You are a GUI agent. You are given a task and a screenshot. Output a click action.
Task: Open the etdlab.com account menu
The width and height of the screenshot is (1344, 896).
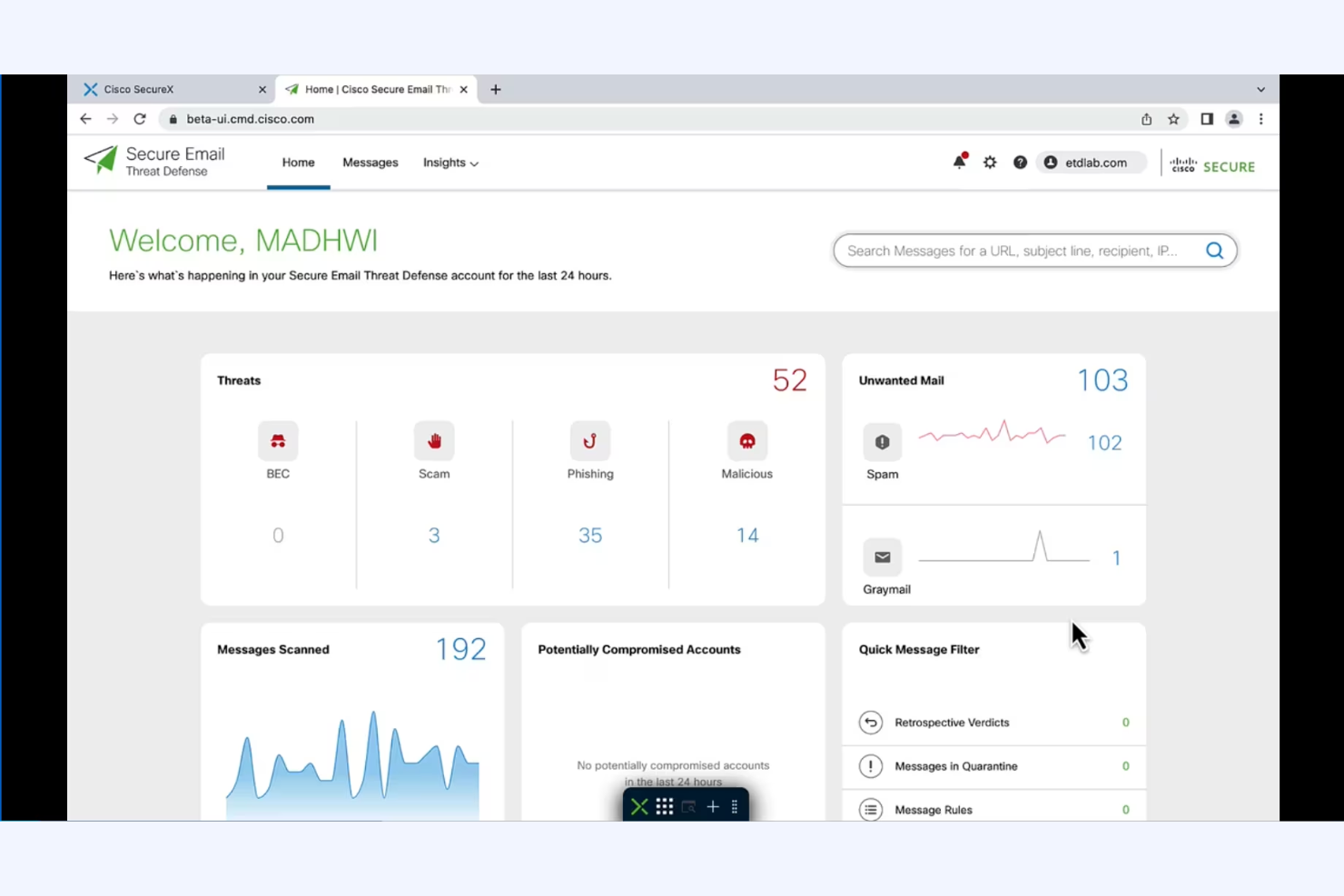click(x=1092, y=162)
